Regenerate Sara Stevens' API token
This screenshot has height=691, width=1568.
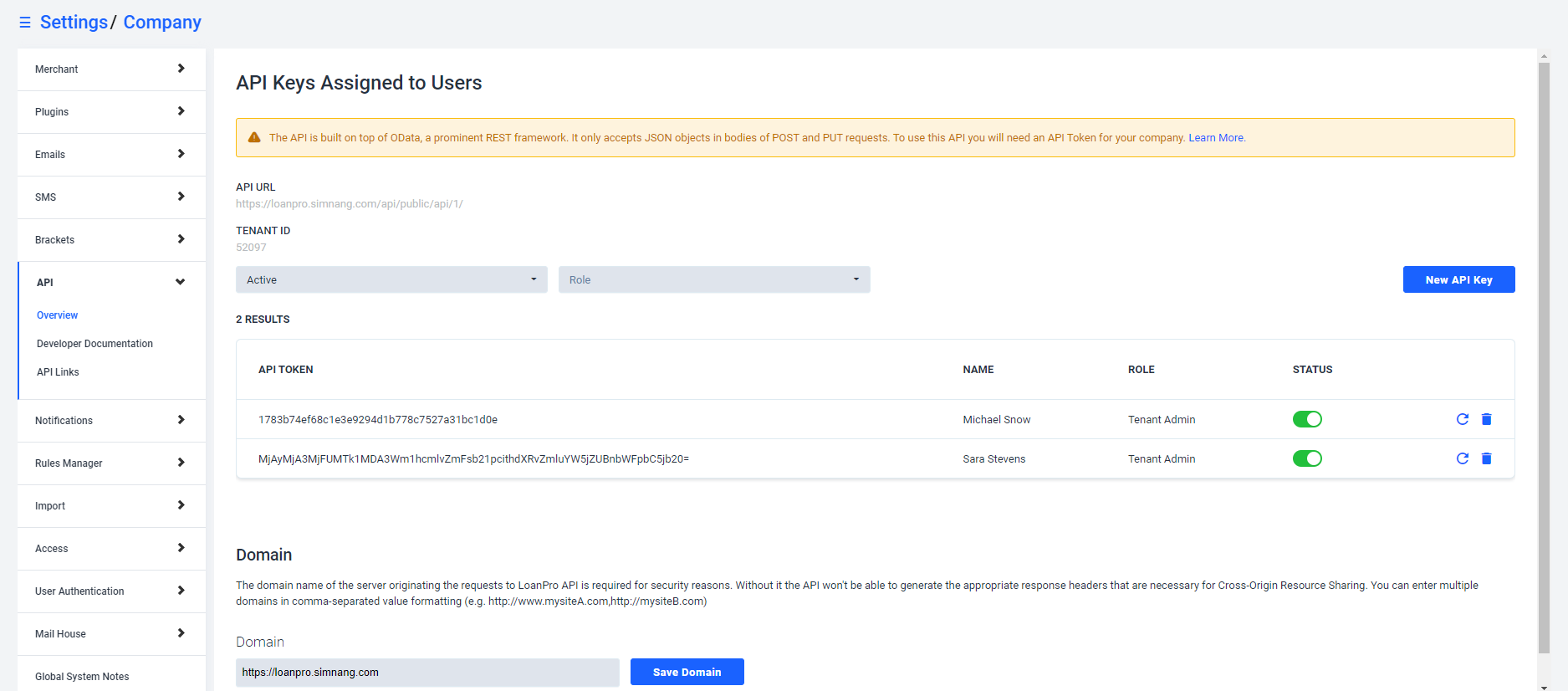click(1463, 458)
